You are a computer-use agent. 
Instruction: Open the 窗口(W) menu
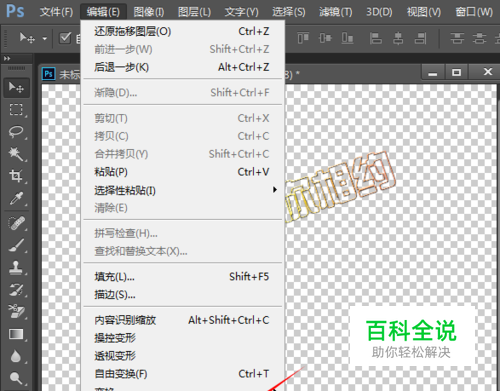[474, 12]
